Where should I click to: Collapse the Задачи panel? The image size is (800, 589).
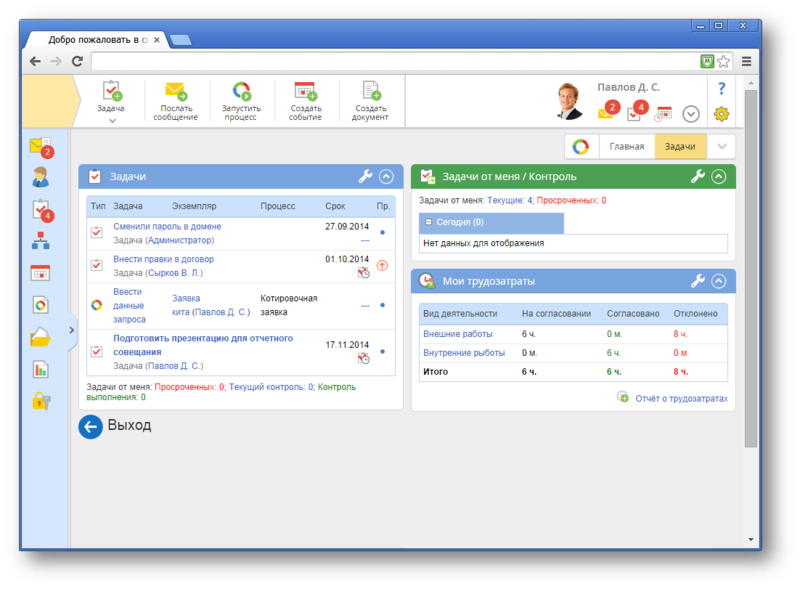pyautogui.click(x=386, y=176)
